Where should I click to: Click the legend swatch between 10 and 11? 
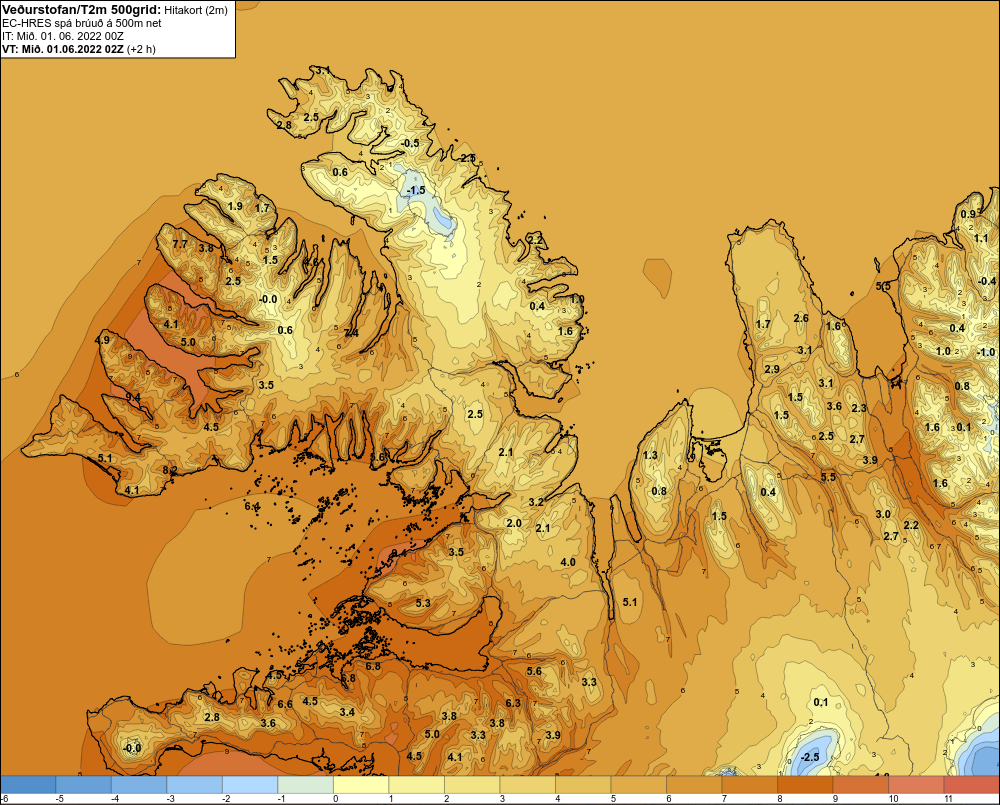click(916, 784)
